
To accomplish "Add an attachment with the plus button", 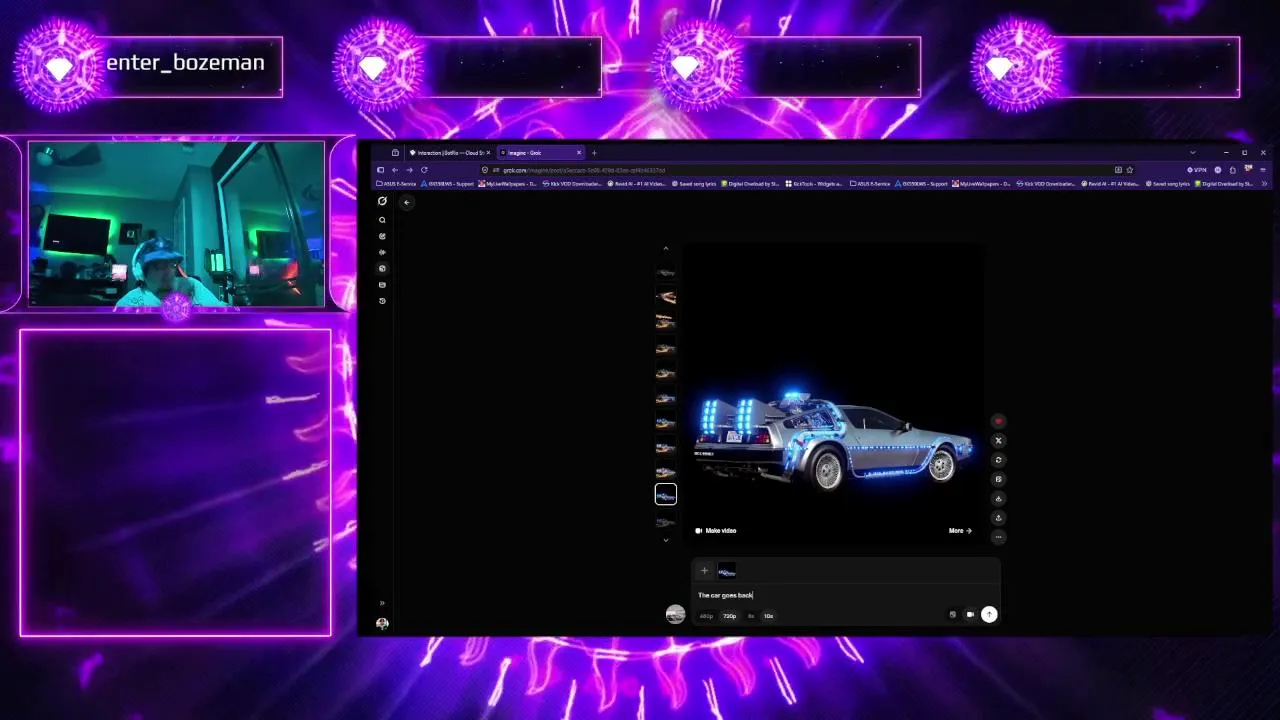I will click(x=704, y=571).
